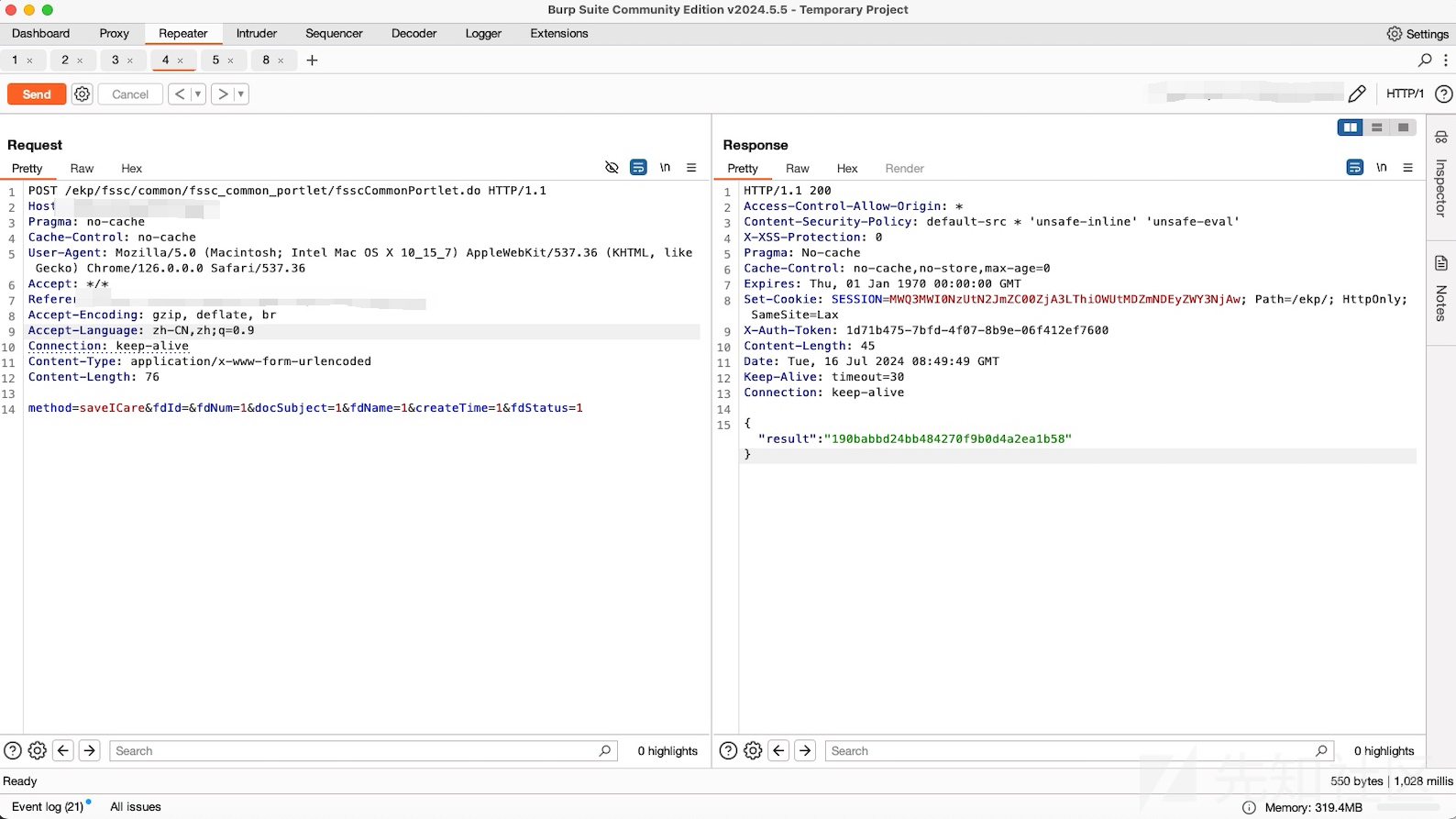Select combined tabbed layout view
Image resolution: width=1456 pixels, height=819 pixels.
(x=1403, y=127)
